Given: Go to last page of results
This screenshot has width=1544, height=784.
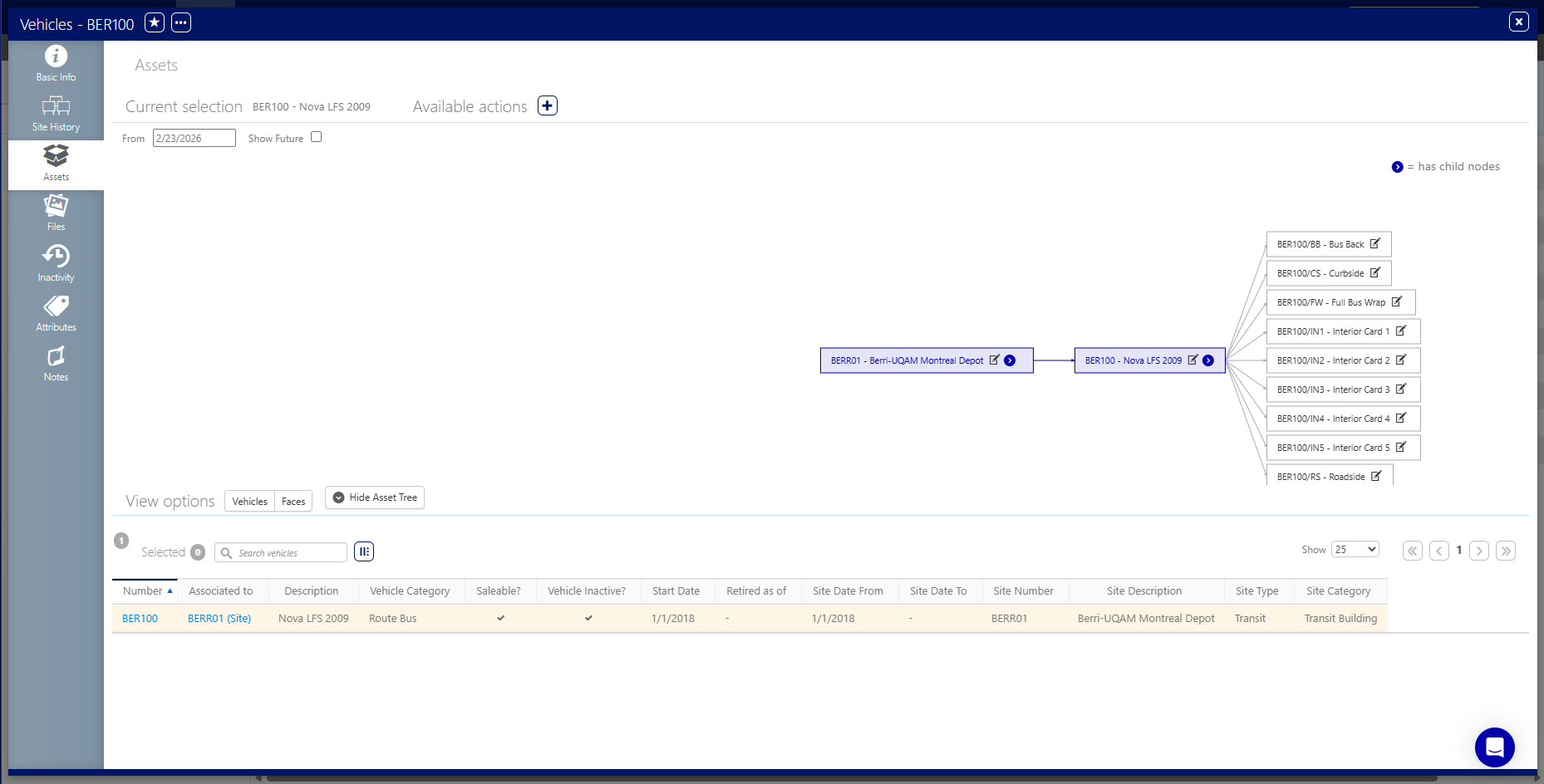Looking at the screenshot, I should tap(1506, 551).
